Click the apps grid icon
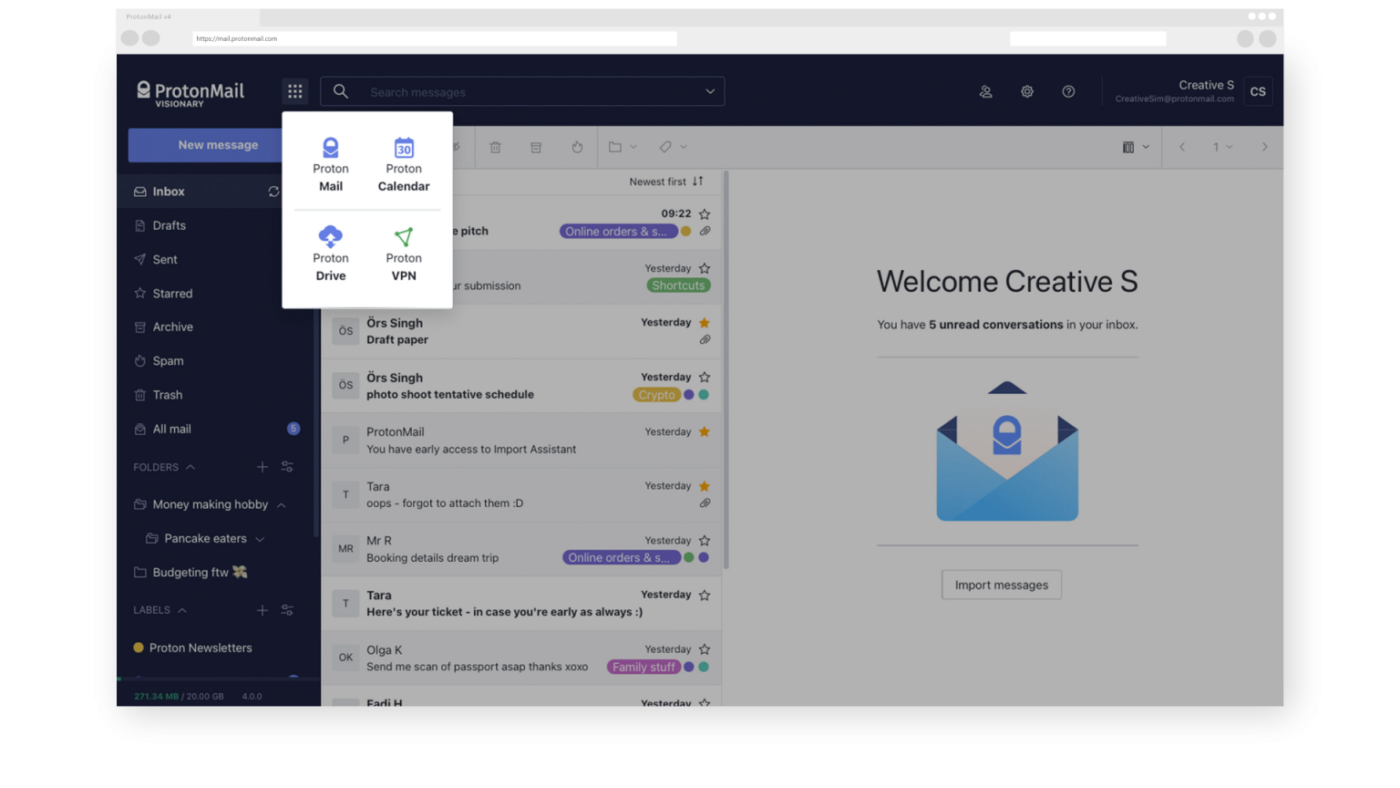 tap(295, 92)
